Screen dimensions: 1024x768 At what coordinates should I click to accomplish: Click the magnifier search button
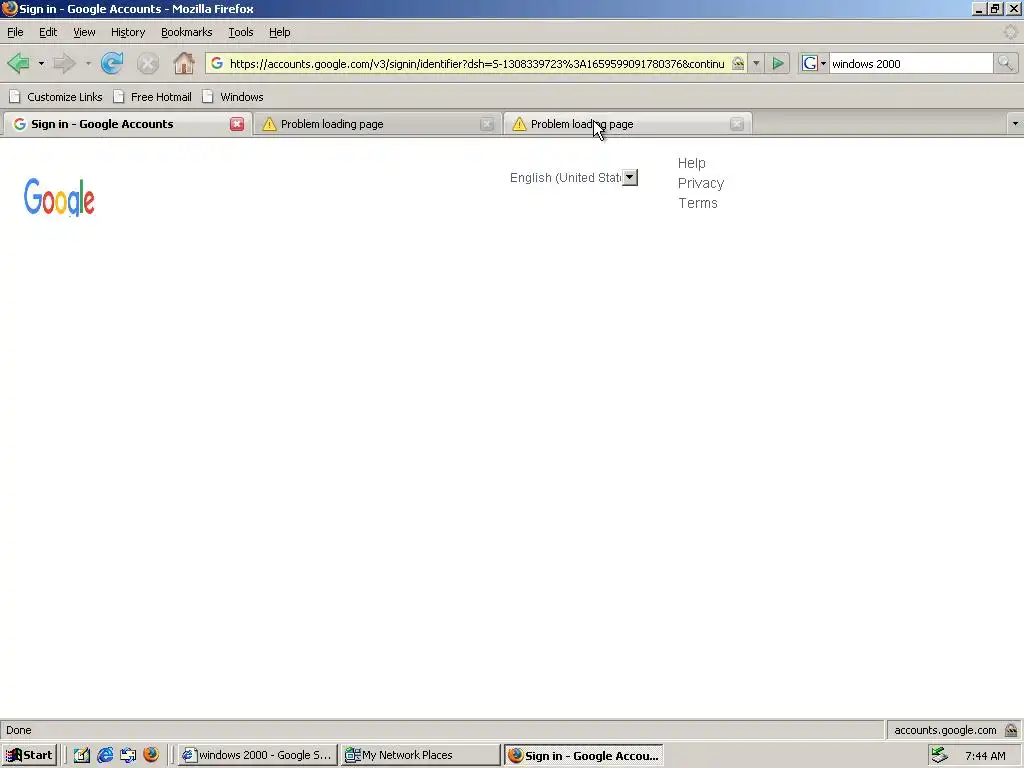(x=1005, y=63)
